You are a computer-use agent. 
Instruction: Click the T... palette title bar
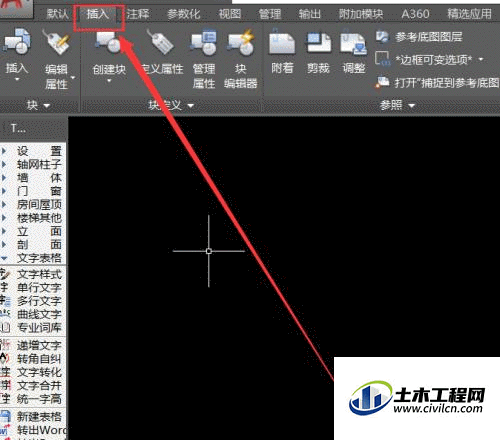pos(33,128)
